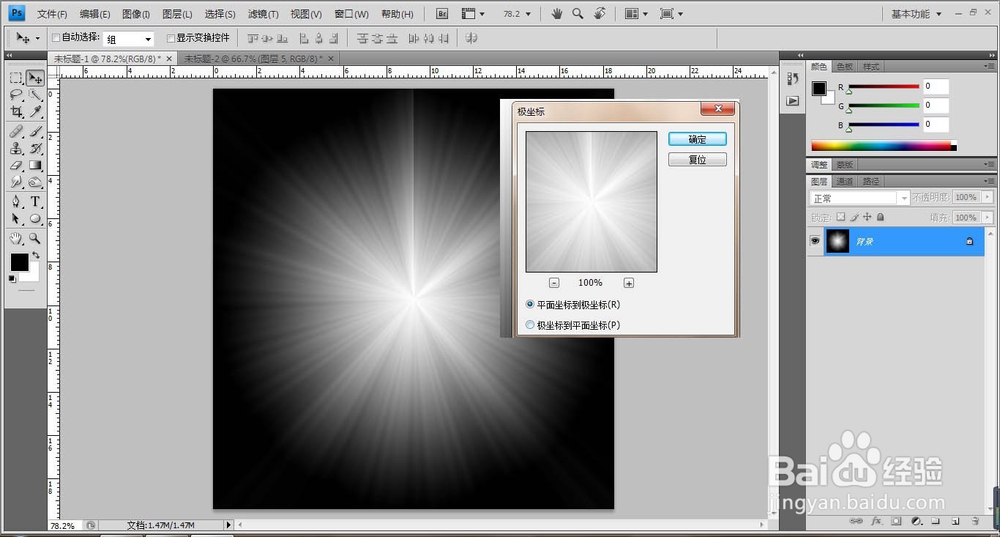Toggle lock all padlock icon
Image resolution: width=1000 pixels, height=537 pixels.
(x=881, y=217)
